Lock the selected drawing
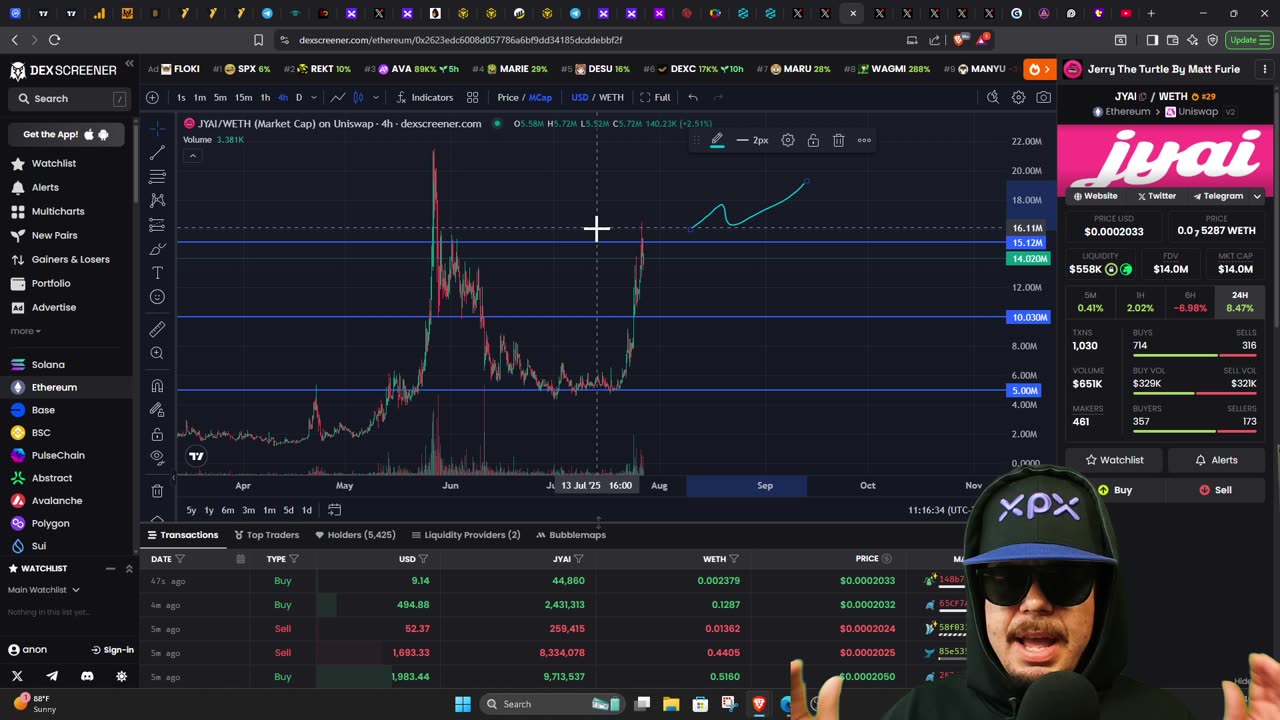The image size is (1280, 720). tap(813, 140)
